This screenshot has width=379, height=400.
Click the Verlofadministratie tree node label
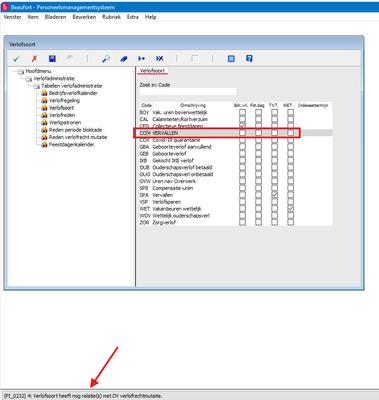click(54, 79)
